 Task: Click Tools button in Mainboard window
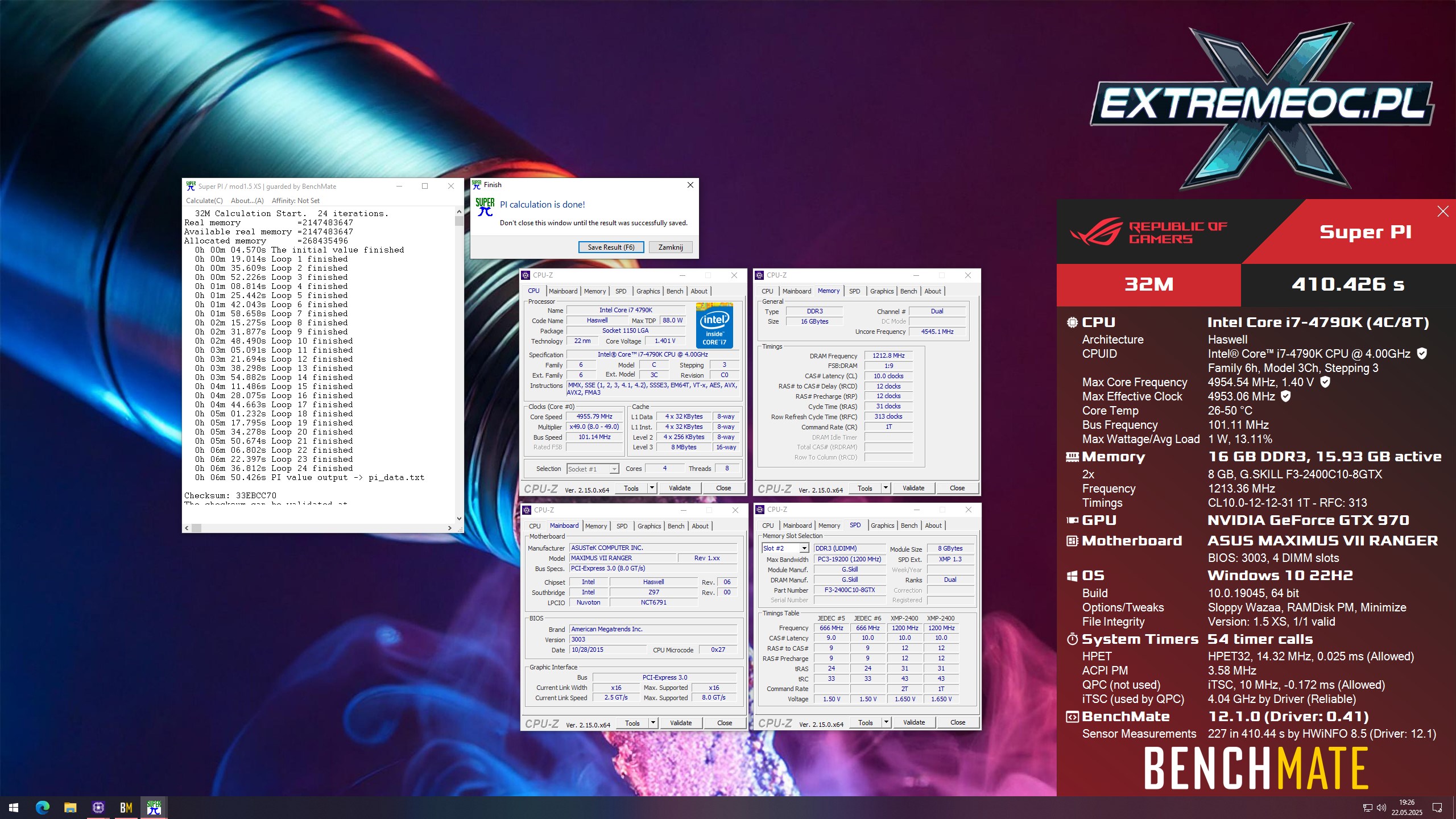pyautogui.click(x=632, y=723)
